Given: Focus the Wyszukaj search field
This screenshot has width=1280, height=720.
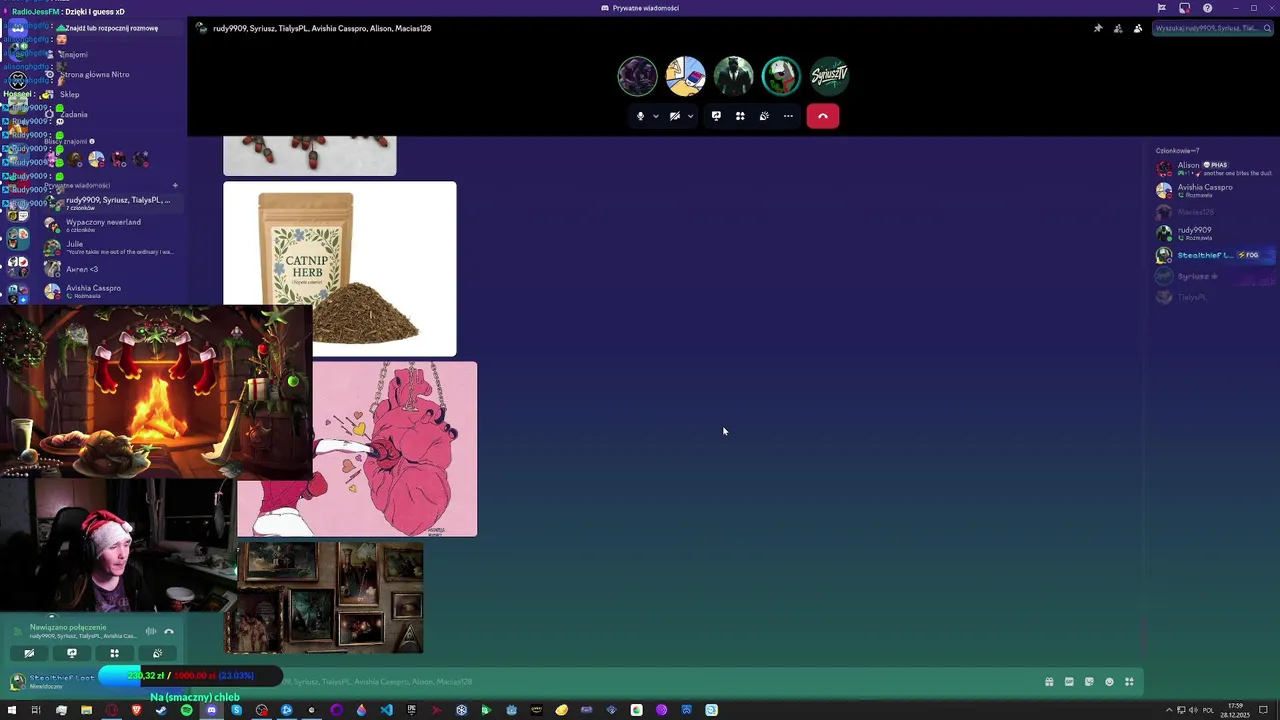Looking at the screenshot, I should point(1214,28).
